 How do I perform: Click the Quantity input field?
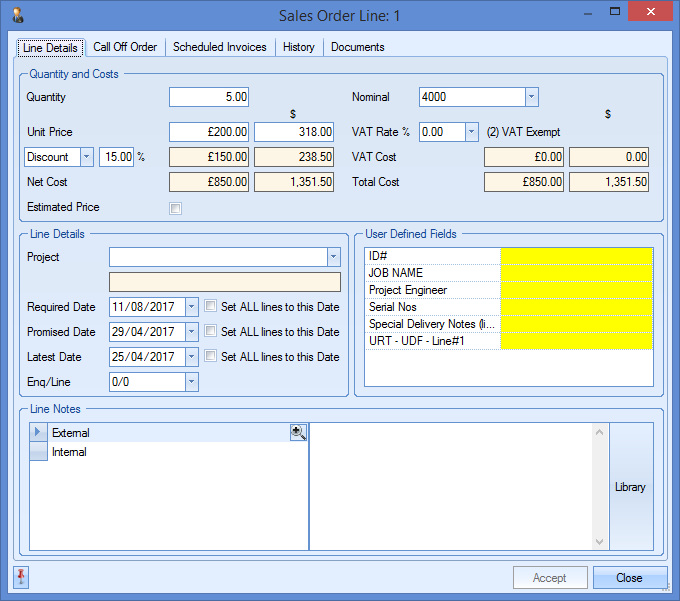(x=209, y=97)
